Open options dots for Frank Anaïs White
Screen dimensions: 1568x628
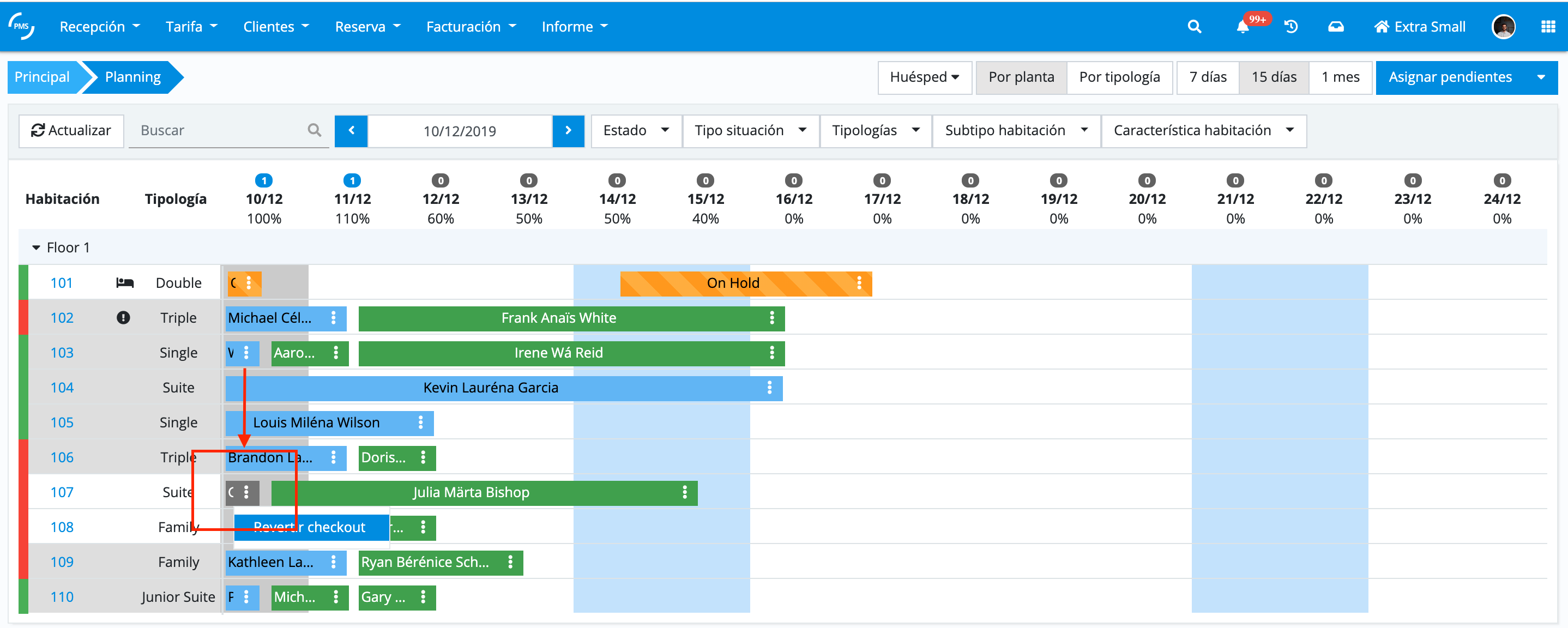[771, 318]
